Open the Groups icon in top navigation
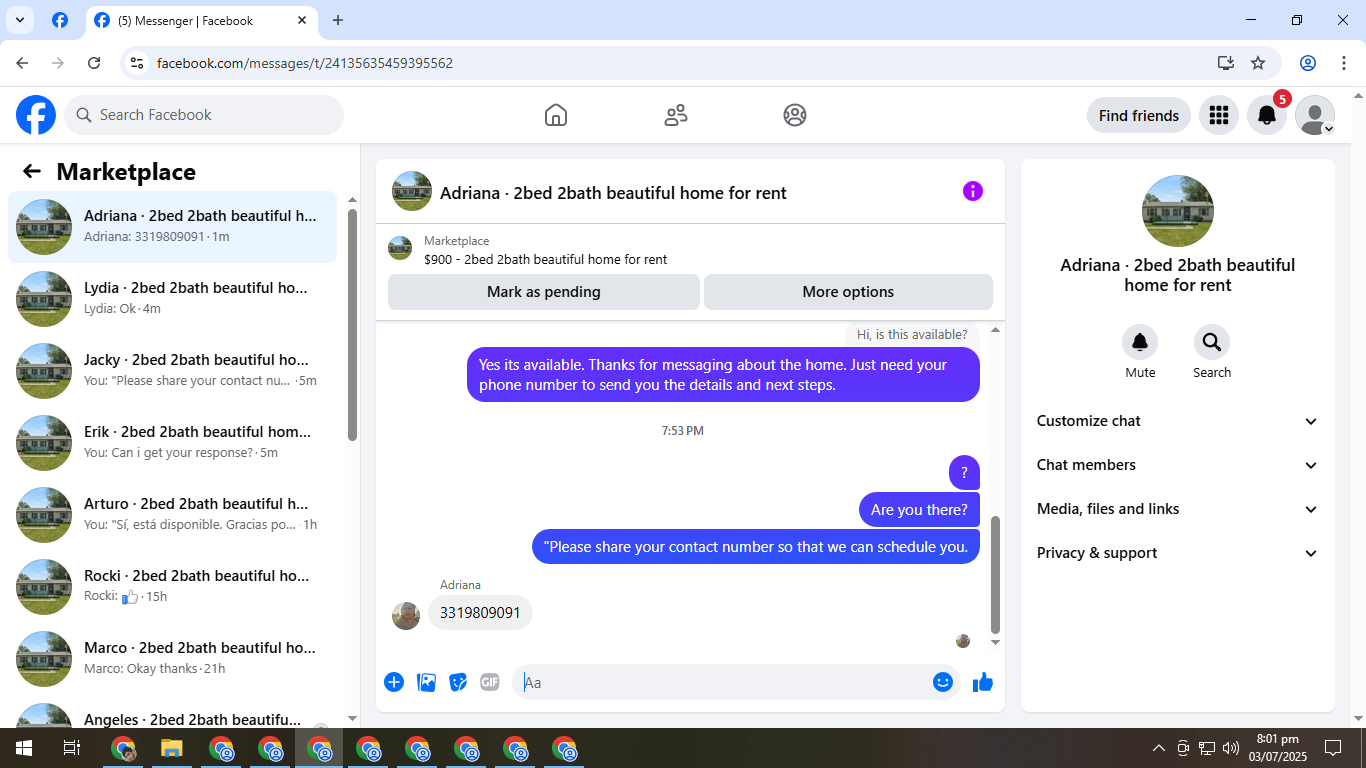The height and width of the screenshot is (768, 1366). pyautogui.click(x=795, y=115)
